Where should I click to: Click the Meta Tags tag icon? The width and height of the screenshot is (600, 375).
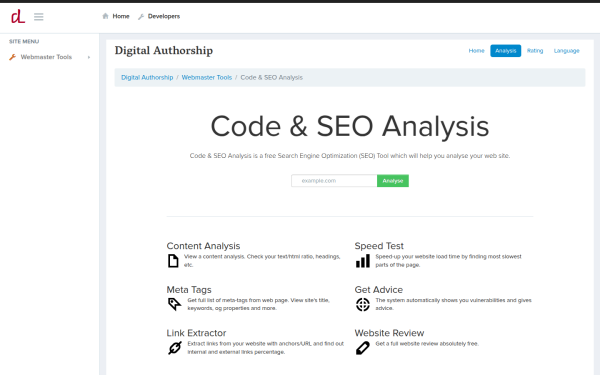pos(174,304)
